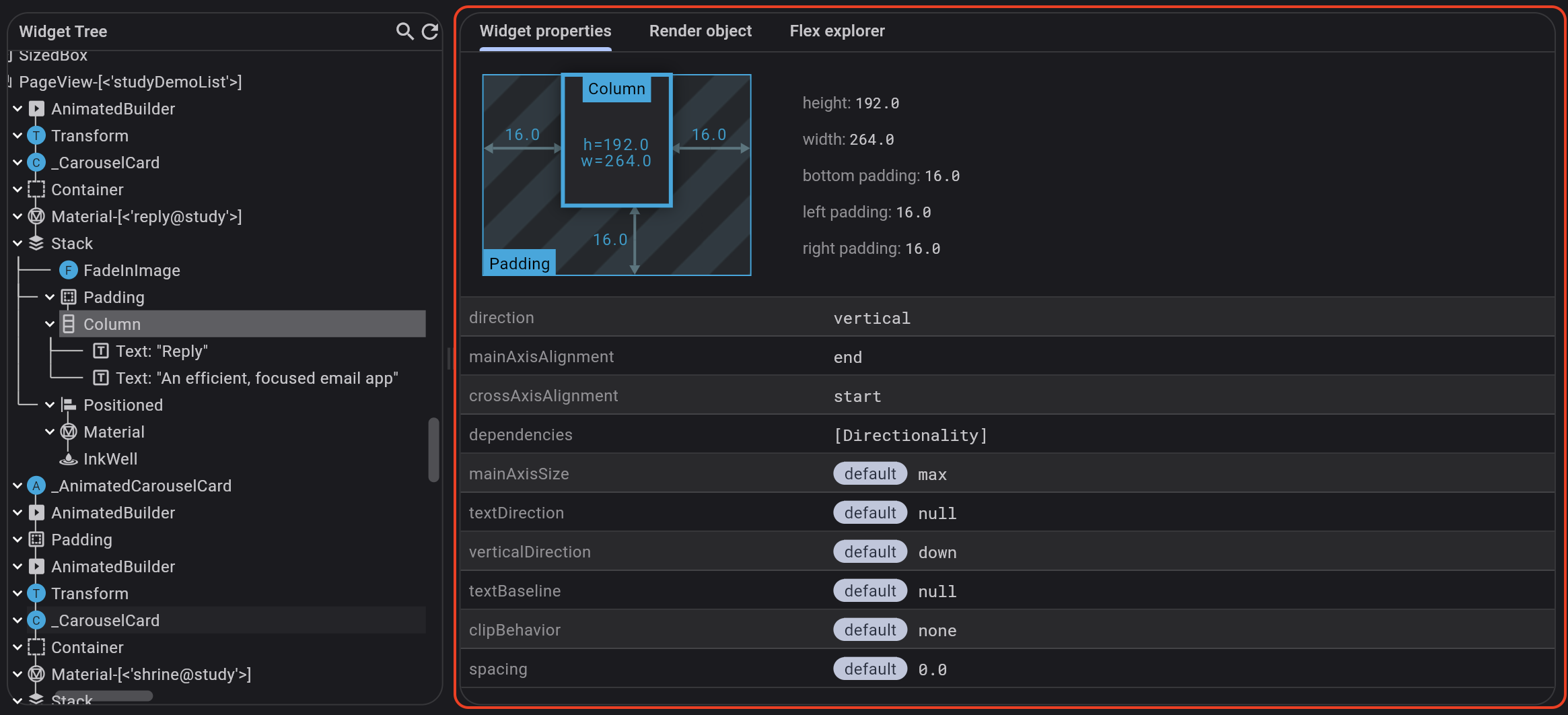Click the default badge next to mainAxisSize
The height and width of the screenshot is (715, 1568).
(x=869, y=473)
